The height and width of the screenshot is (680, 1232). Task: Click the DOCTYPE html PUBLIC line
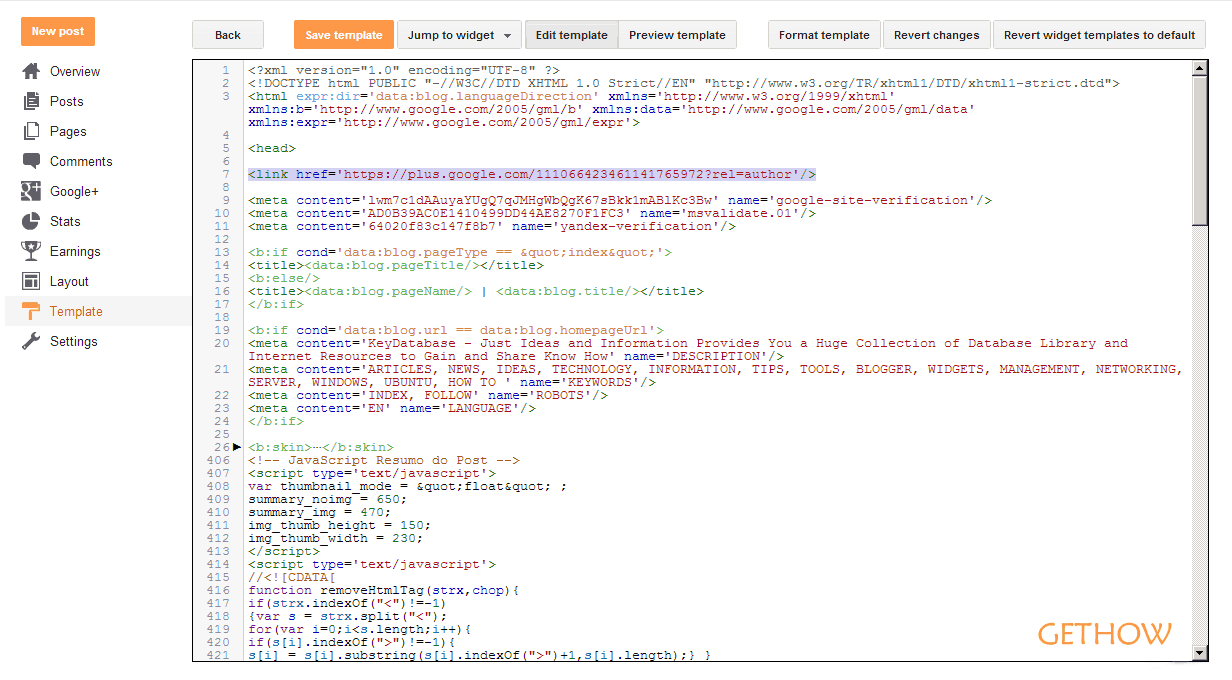coord(684,83)
